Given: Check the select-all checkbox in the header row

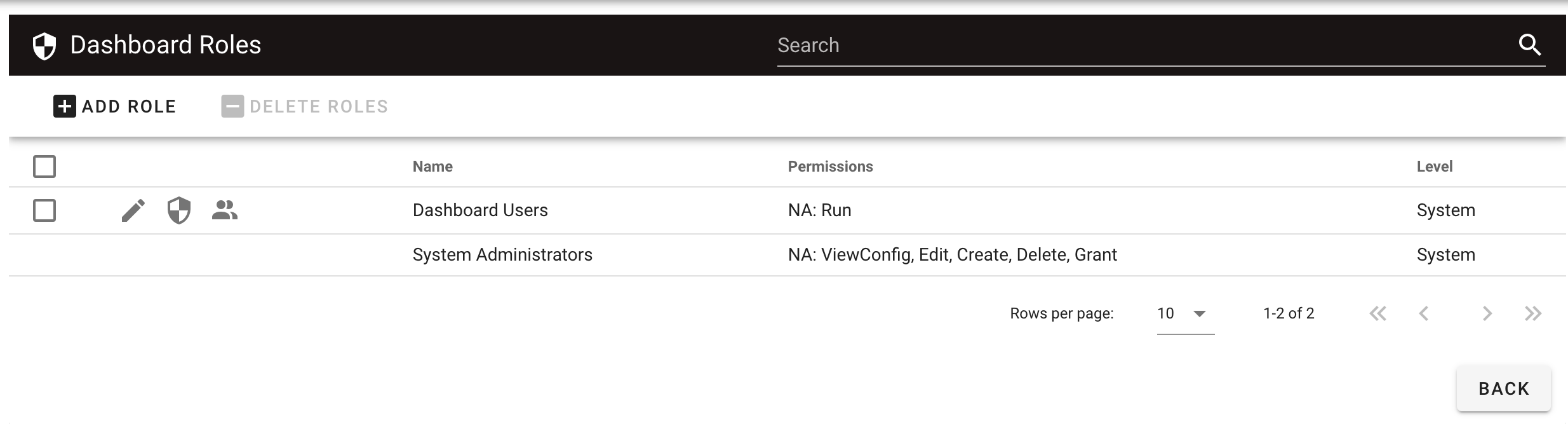Looking at the screenshot, I should pos(45,166).
